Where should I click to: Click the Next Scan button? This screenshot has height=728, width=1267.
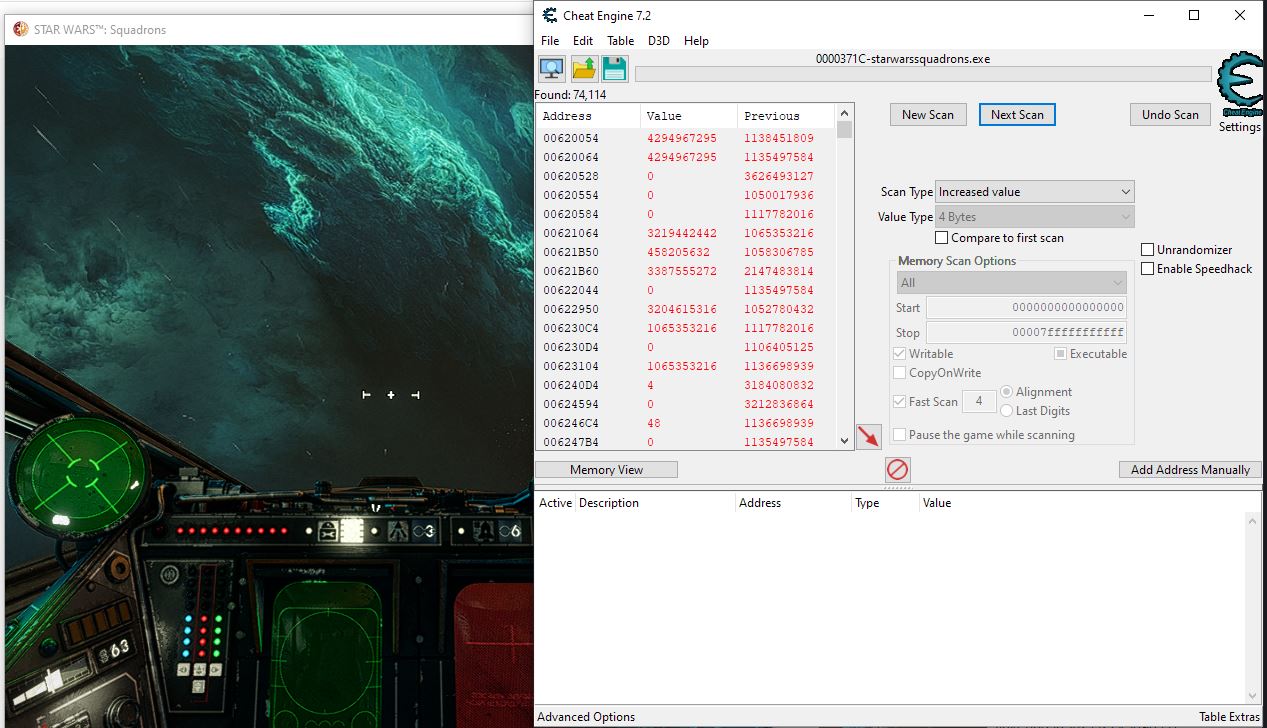[x=1017, y=115]
